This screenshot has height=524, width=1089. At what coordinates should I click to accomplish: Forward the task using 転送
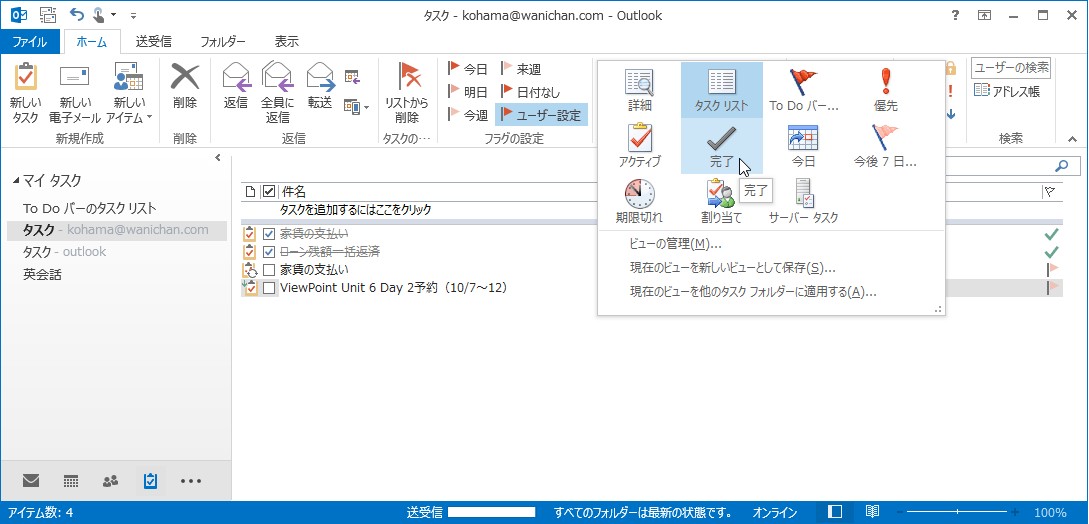pos(319,87)
